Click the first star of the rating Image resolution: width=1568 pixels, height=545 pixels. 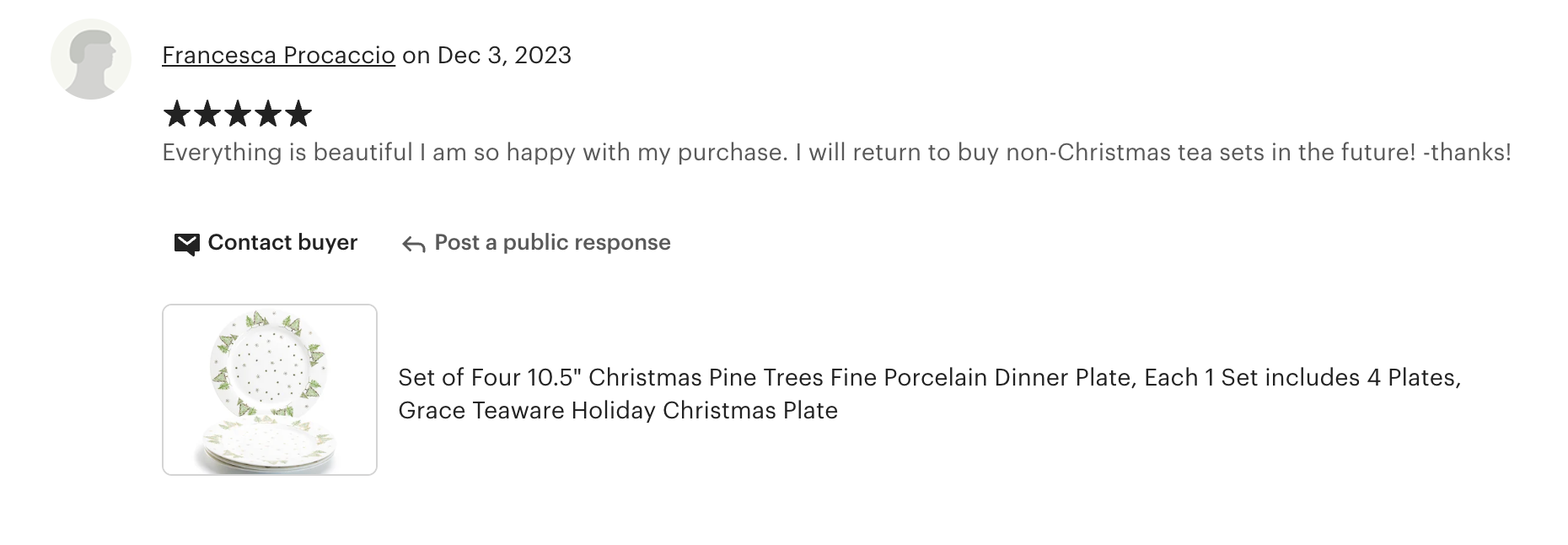(x=177, y=114)
